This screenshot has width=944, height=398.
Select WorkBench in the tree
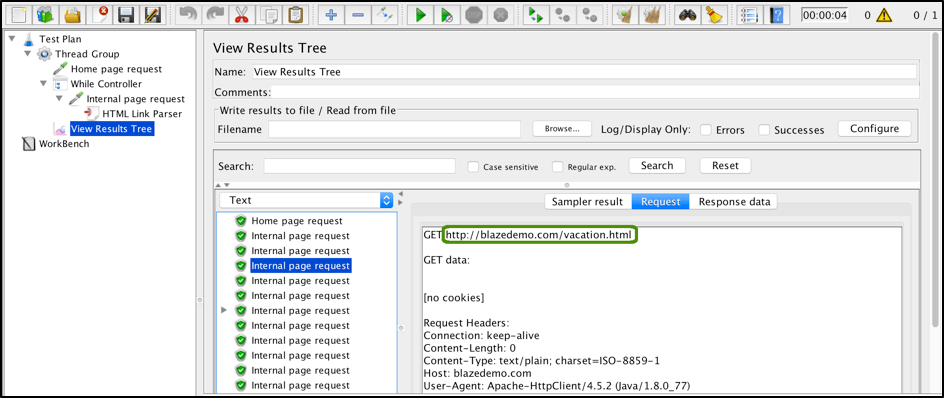point(64,144)
